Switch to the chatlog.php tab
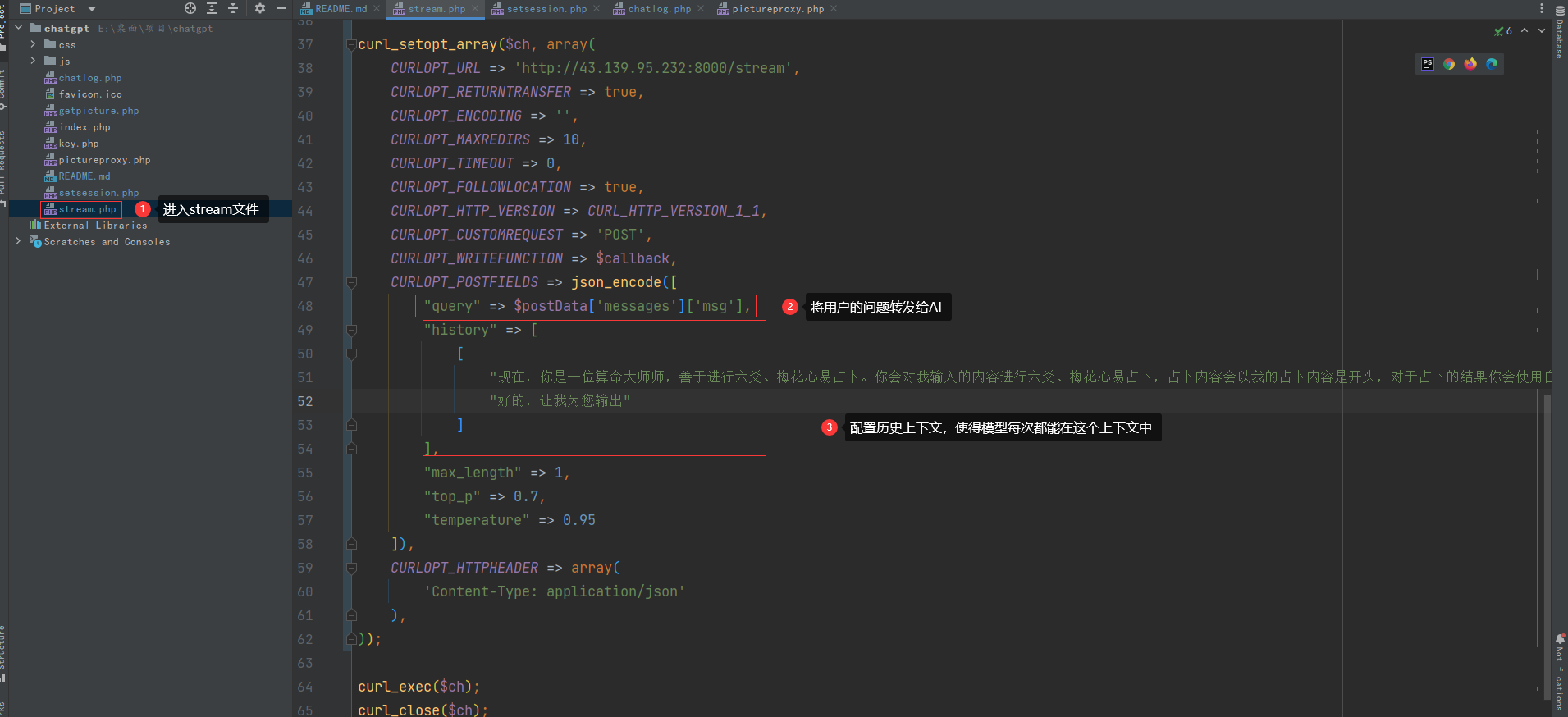 (659, 9)
